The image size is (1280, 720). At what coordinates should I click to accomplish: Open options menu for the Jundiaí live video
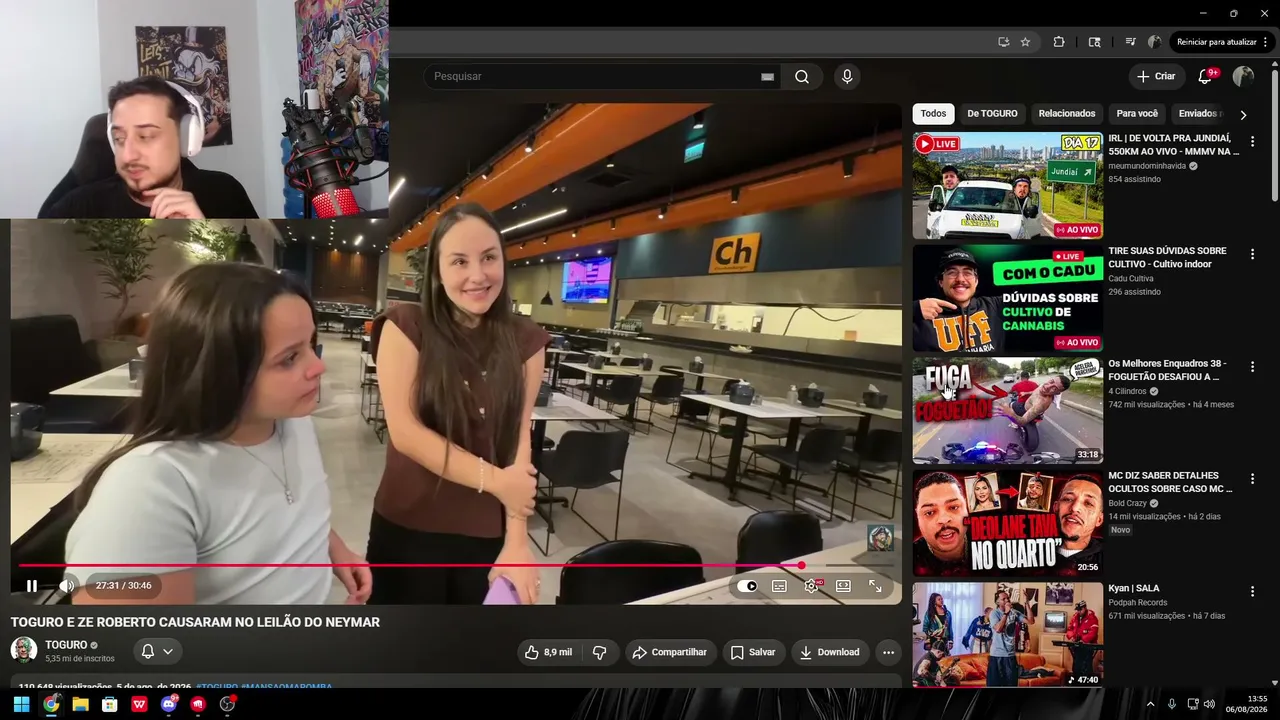pyautogui.click(x=1252, y=142)
